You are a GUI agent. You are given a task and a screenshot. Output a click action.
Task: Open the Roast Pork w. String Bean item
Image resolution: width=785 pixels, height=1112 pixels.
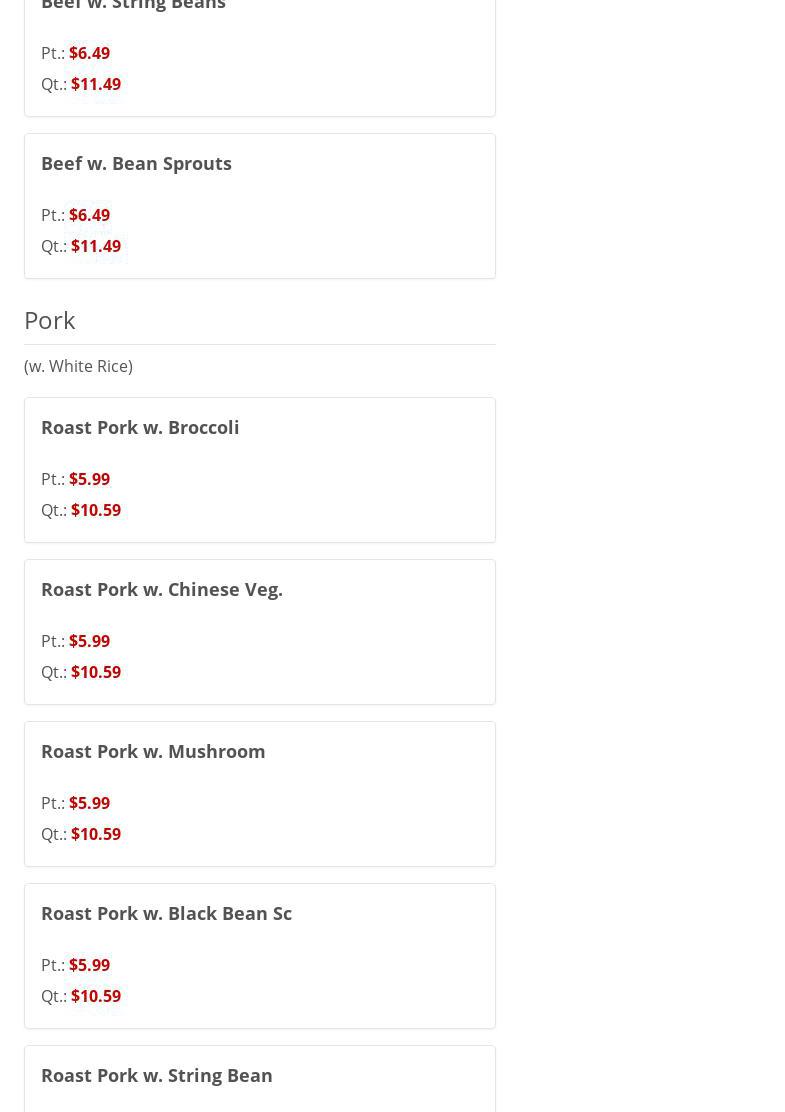(157, 1075)
